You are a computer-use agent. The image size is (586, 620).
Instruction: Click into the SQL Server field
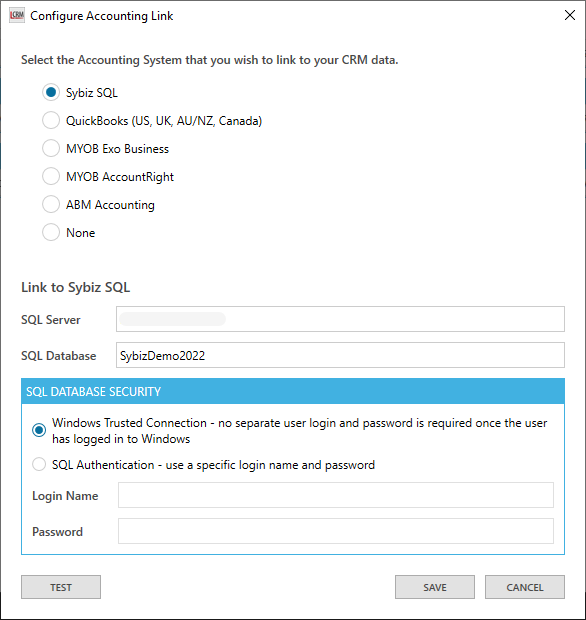[x=340, y=319]
